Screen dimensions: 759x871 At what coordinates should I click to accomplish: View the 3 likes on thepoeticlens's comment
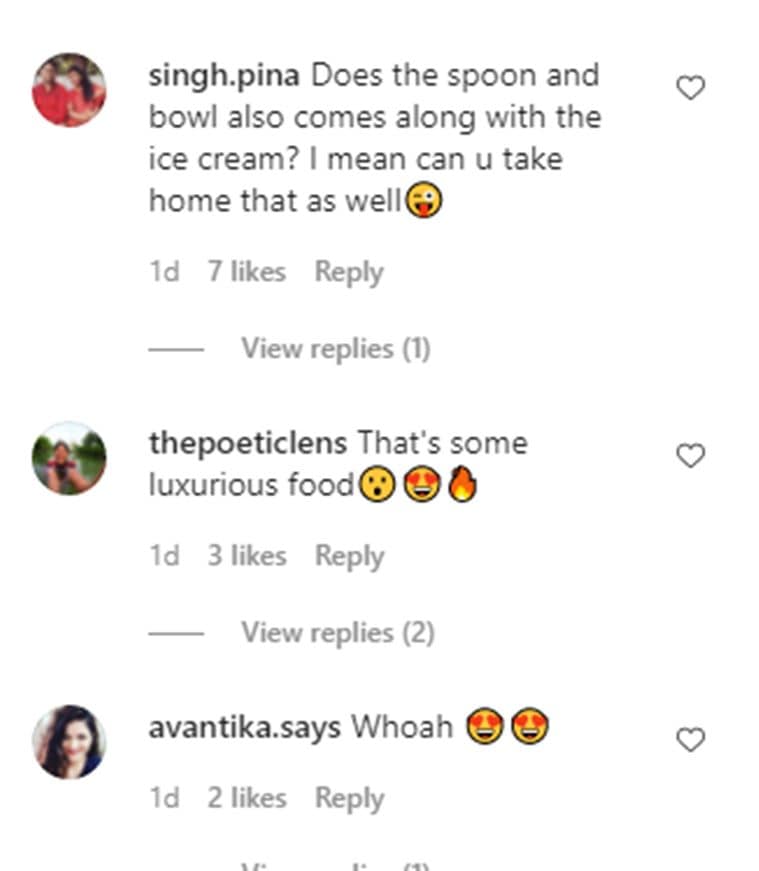pos(246,556)
